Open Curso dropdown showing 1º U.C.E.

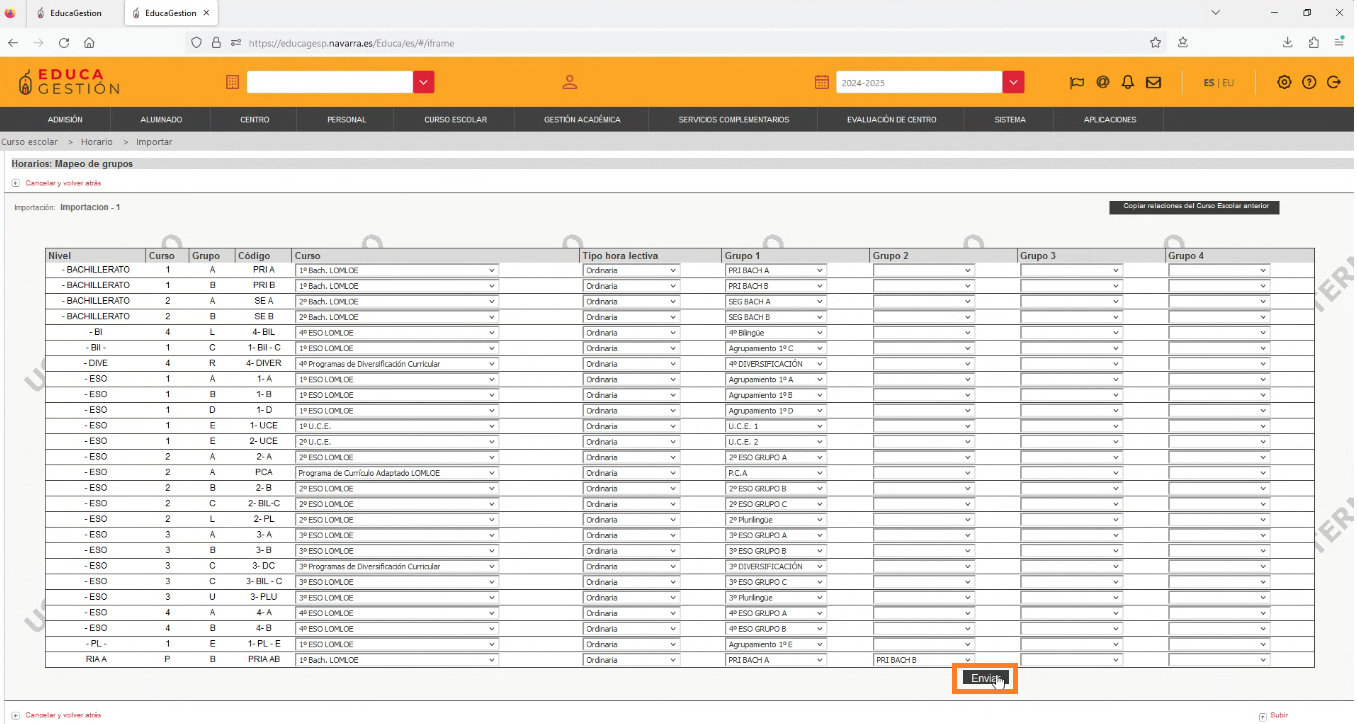[x=397, y=426]
